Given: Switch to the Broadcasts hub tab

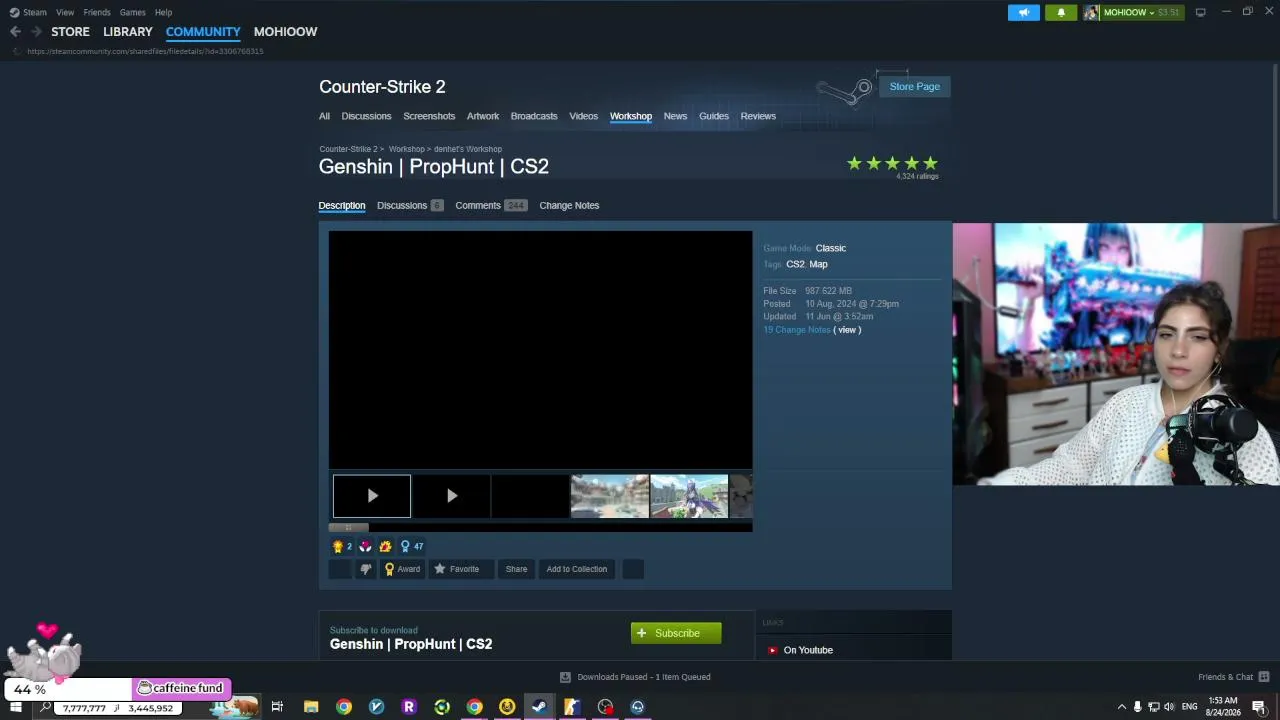Looking at the screenshot, I should coord(534,116).
